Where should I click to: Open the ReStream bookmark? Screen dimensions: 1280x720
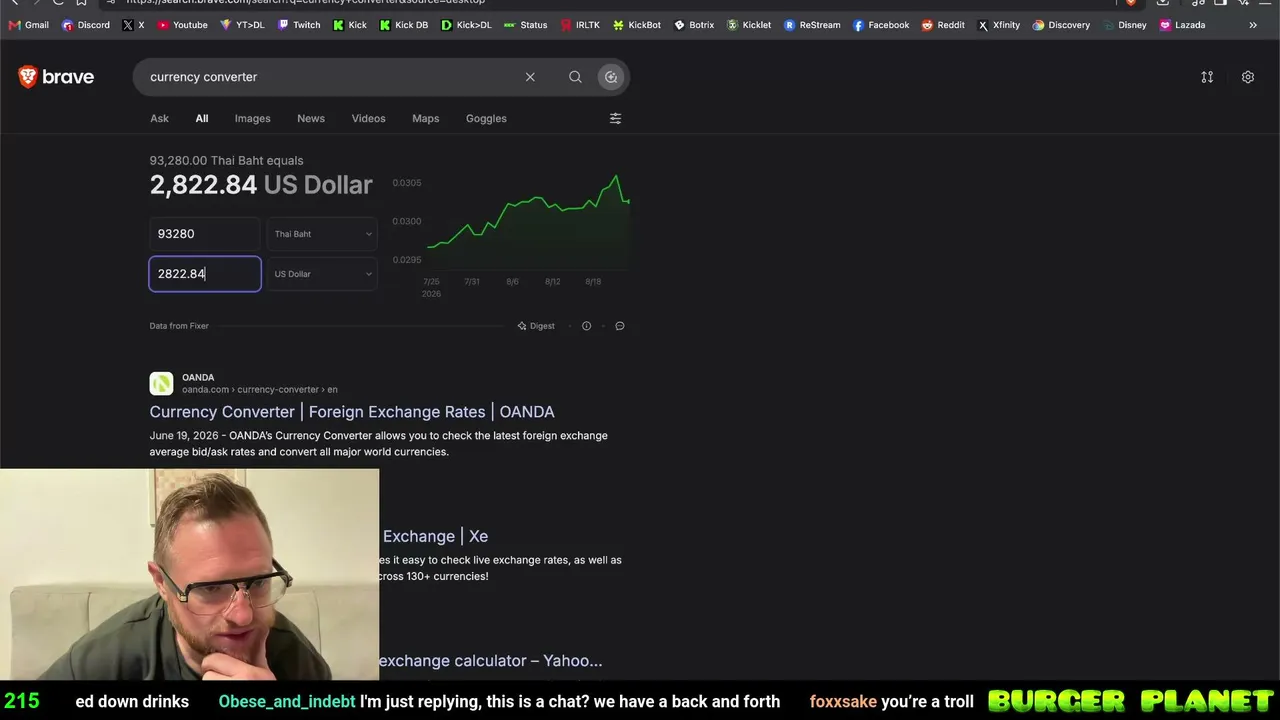tap(812, 25)
